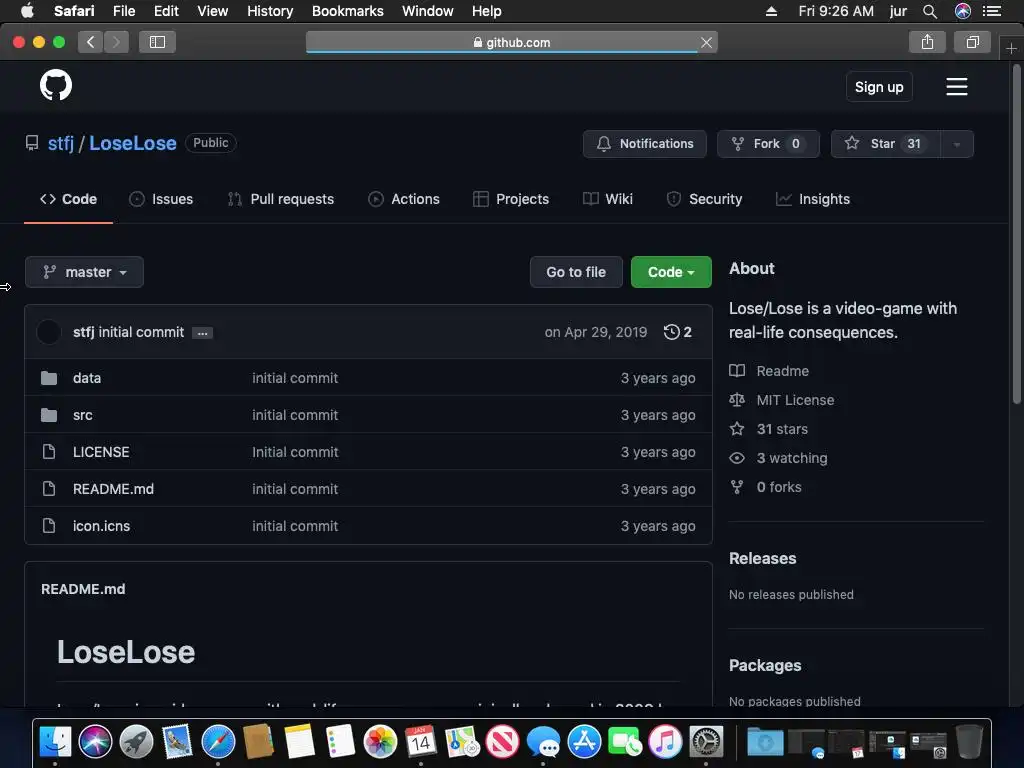The height and width of the screenshot is (768, 1024).
Task: Click the page vertical scrollbar
Action: pos(1016,235)
